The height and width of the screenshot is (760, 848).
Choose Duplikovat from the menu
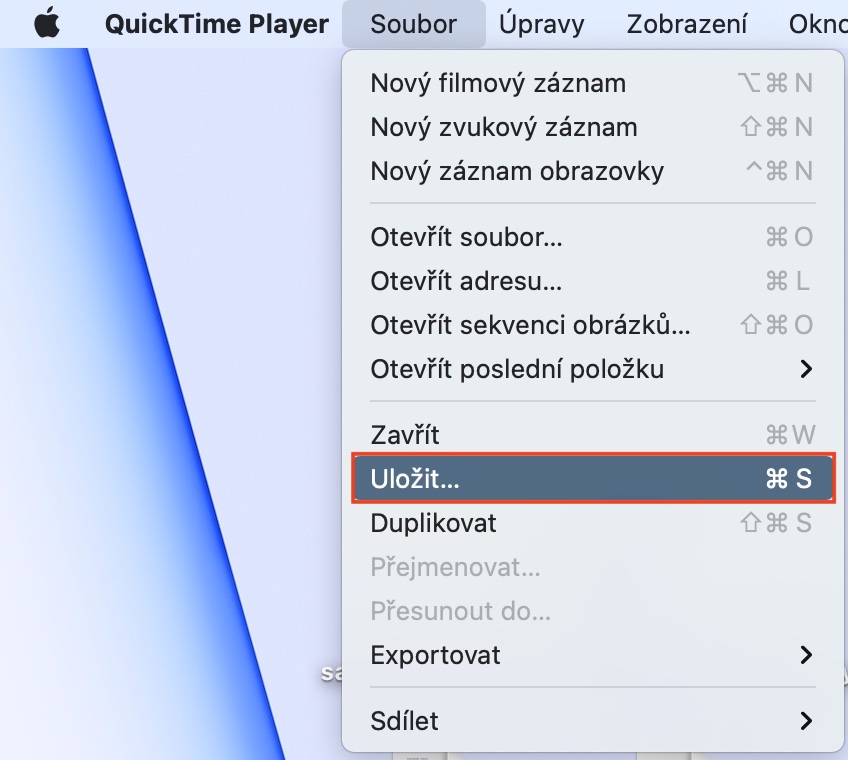(593, 523)
